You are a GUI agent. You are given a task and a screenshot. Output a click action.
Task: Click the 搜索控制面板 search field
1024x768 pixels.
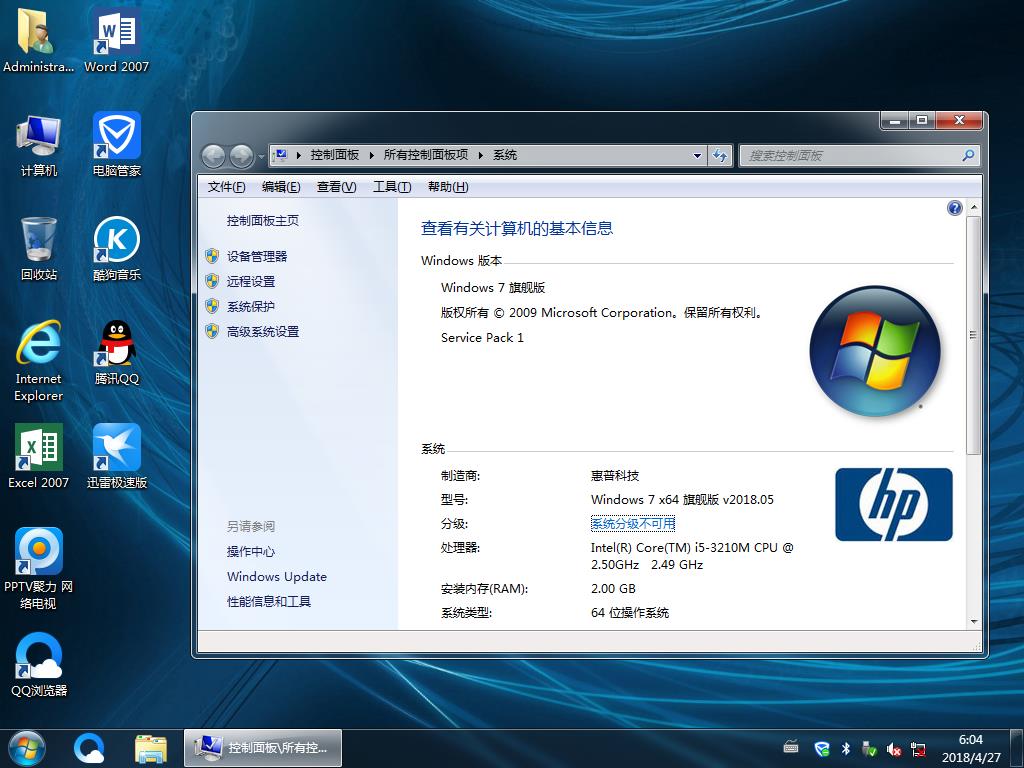coord(850,156)
